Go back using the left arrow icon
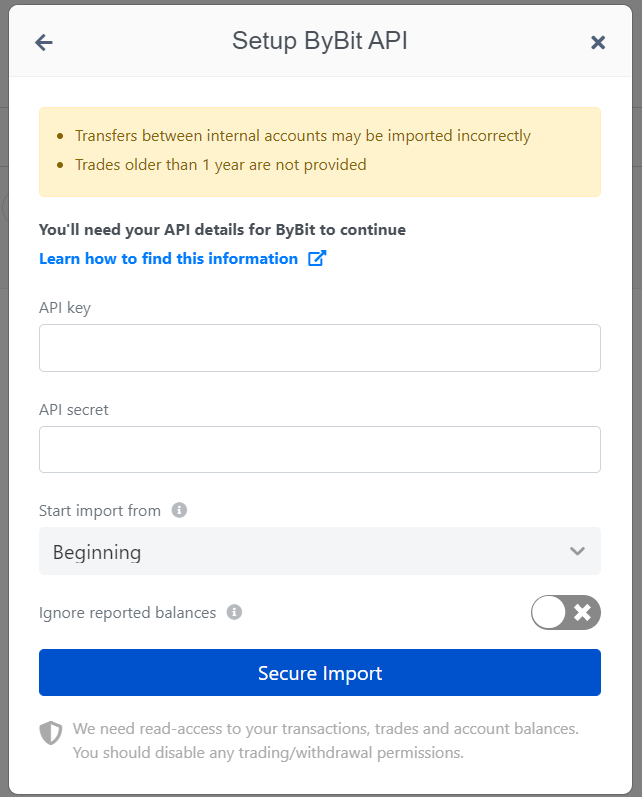The width and height of the screenshot is (642, 797). click(x=43, y=42)
